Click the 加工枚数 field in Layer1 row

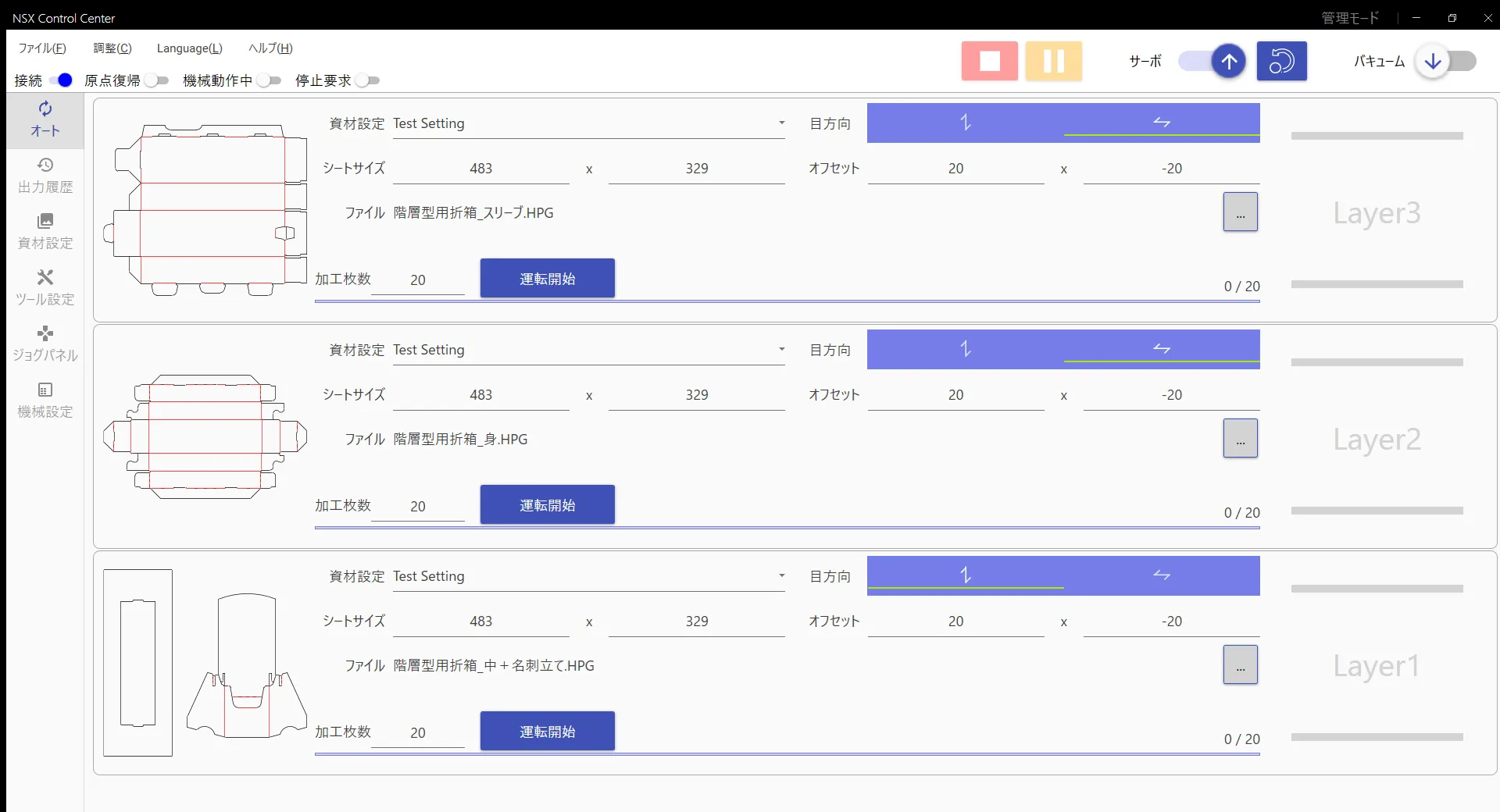pos(418,732)
